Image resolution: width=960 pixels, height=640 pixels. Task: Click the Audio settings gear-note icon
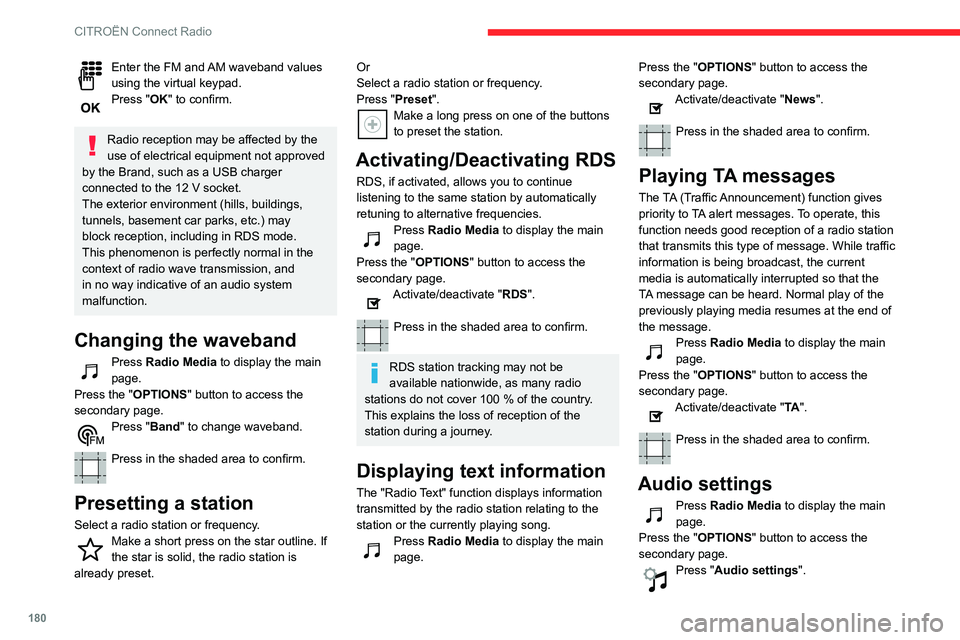pyautogui.click(x=654, y=579)
